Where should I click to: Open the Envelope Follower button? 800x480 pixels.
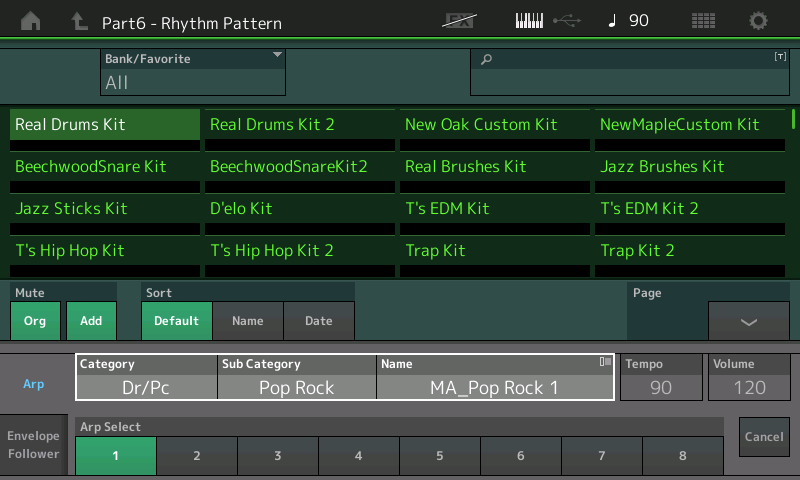click(x=33, y=446)
